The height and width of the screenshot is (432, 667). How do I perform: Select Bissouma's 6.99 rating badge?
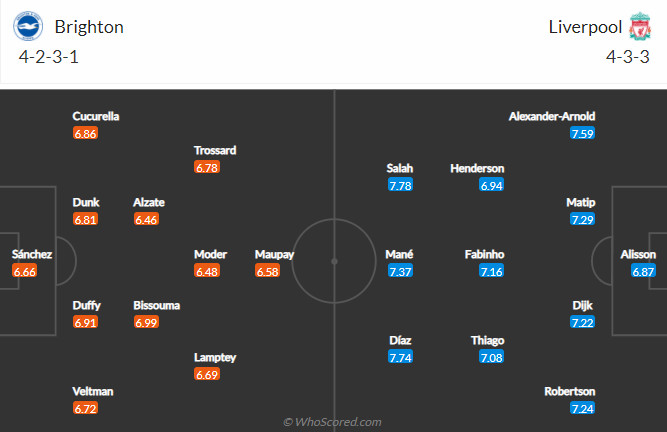pos(146,322)
